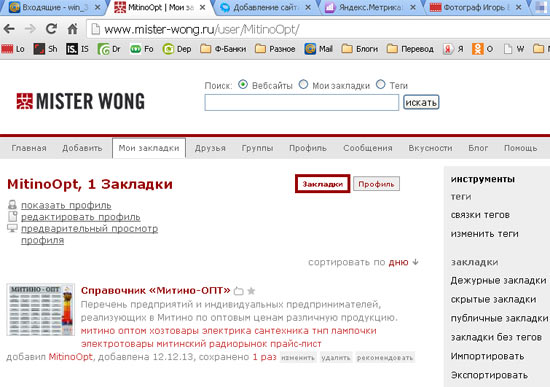Switch to the Фотограф Игорь browser tab
This screenshot has height=387, width=550.
tap(476, 7)
